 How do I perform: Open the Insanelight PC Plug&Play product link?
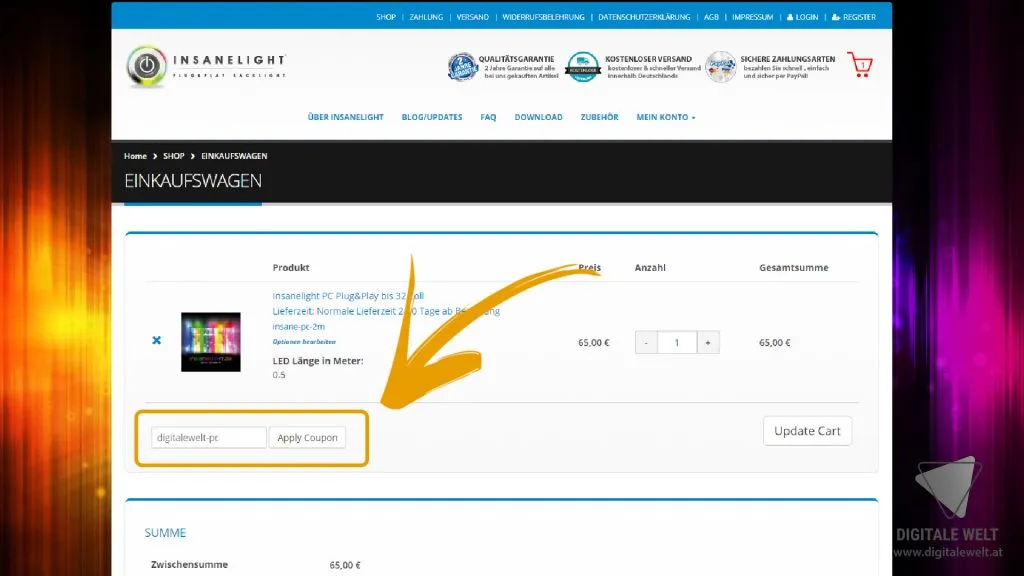tap(348, 296)
